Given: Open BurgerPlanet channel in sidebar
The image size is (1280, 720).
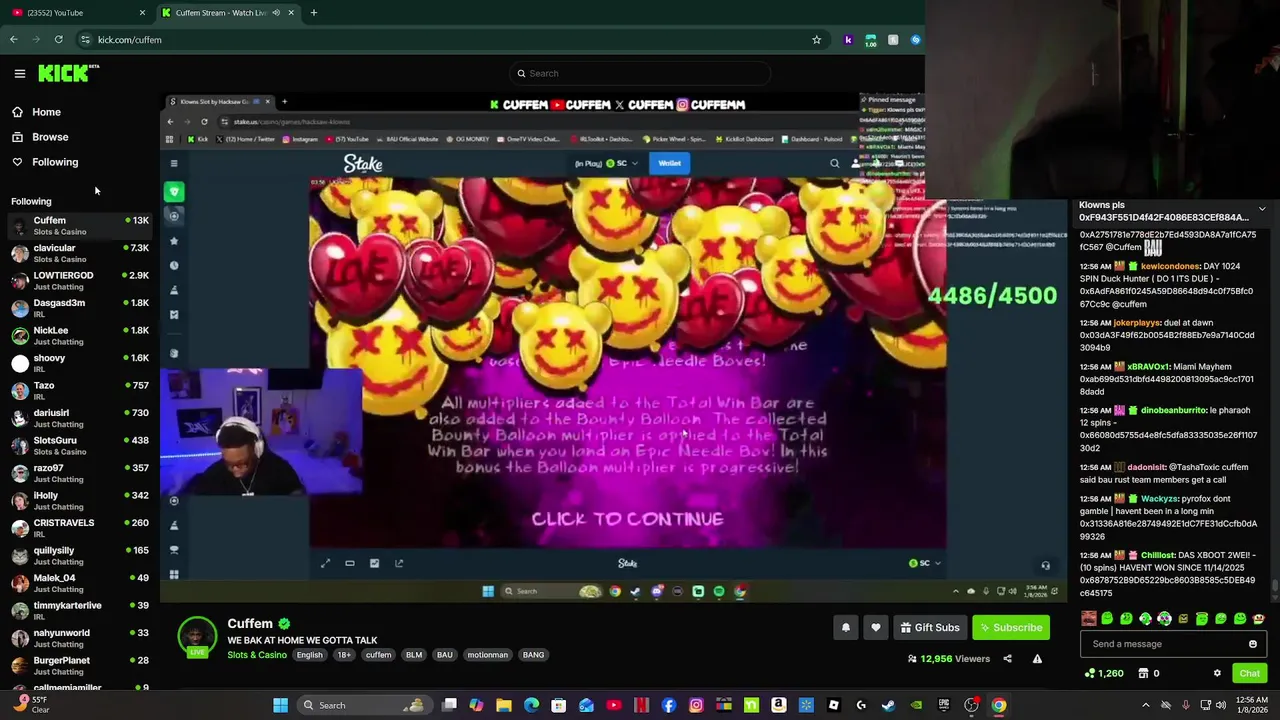Looking at the screenshot, I should 80,666.
